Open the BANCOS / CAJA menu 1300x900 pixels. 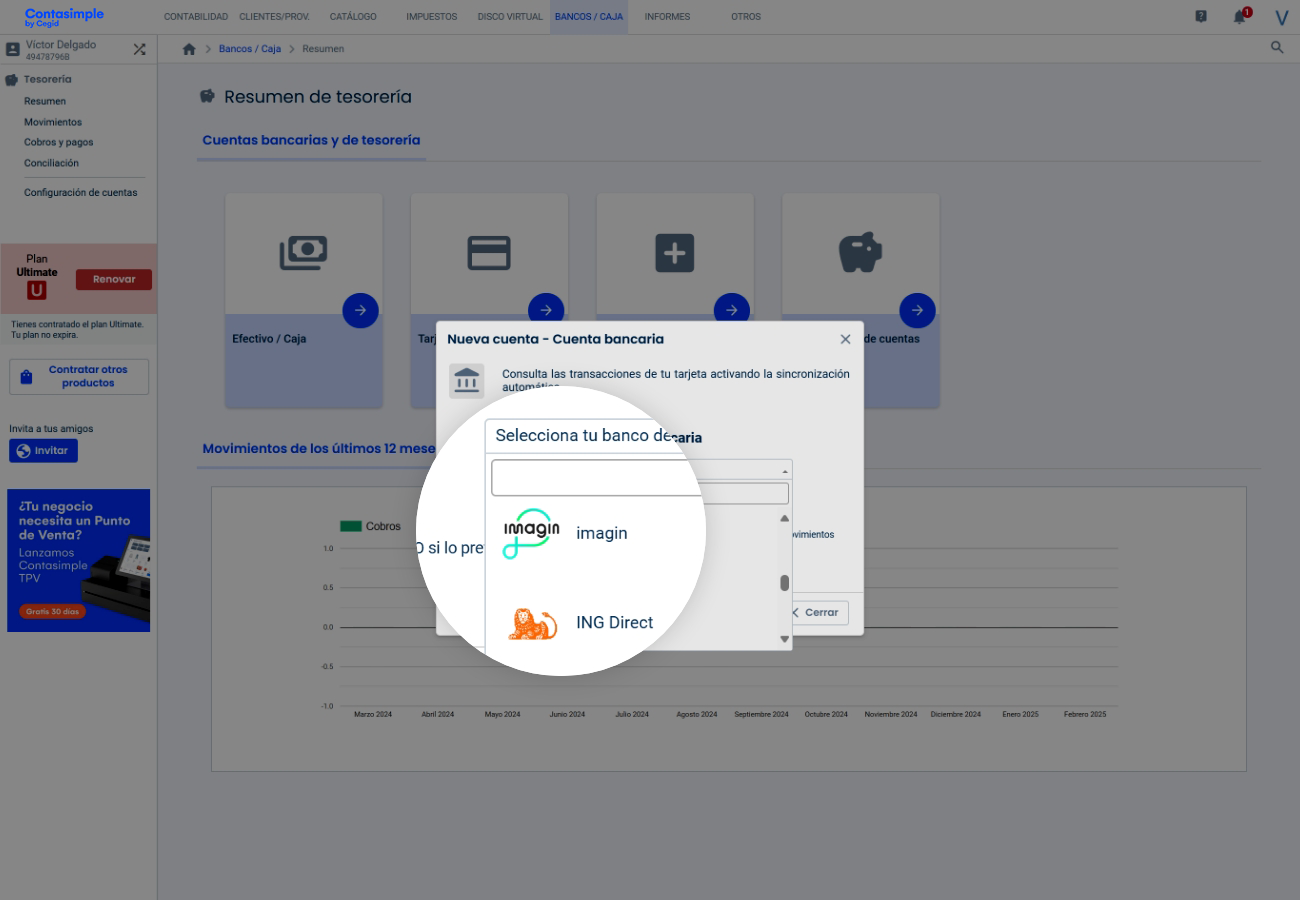tap(589, 17)
